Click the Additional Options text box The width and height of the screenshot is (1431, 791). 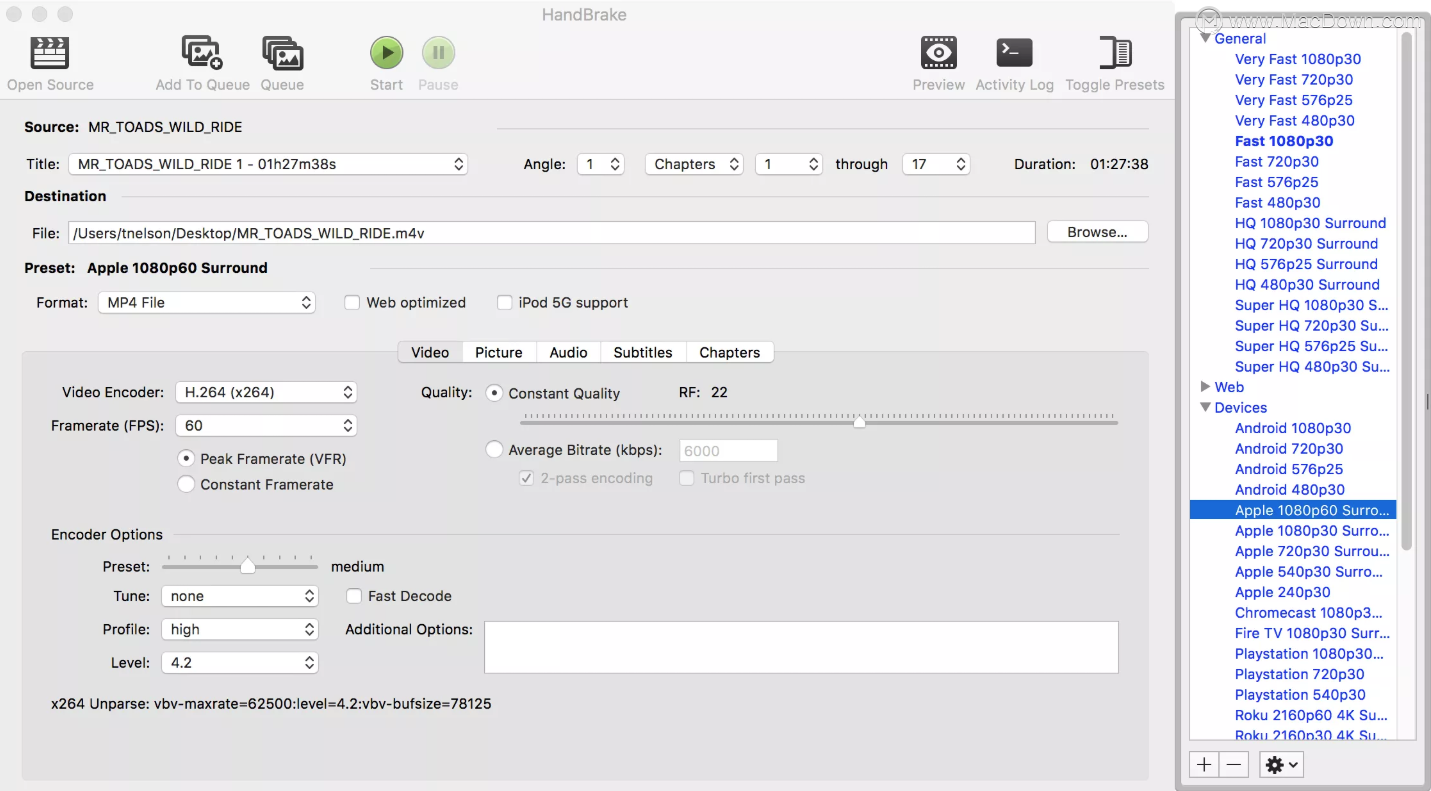(801, 647)
